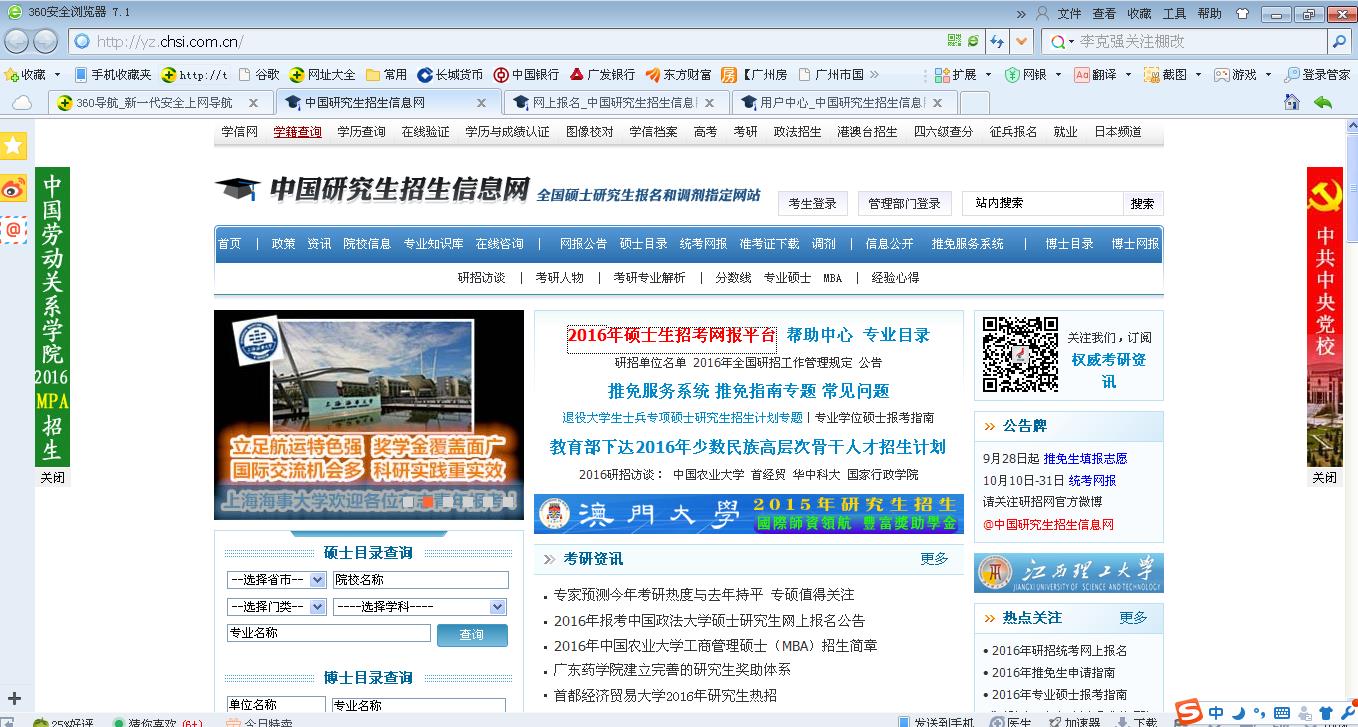
Task: Switch to the 用户中心 tab
Action: [842, 102]
